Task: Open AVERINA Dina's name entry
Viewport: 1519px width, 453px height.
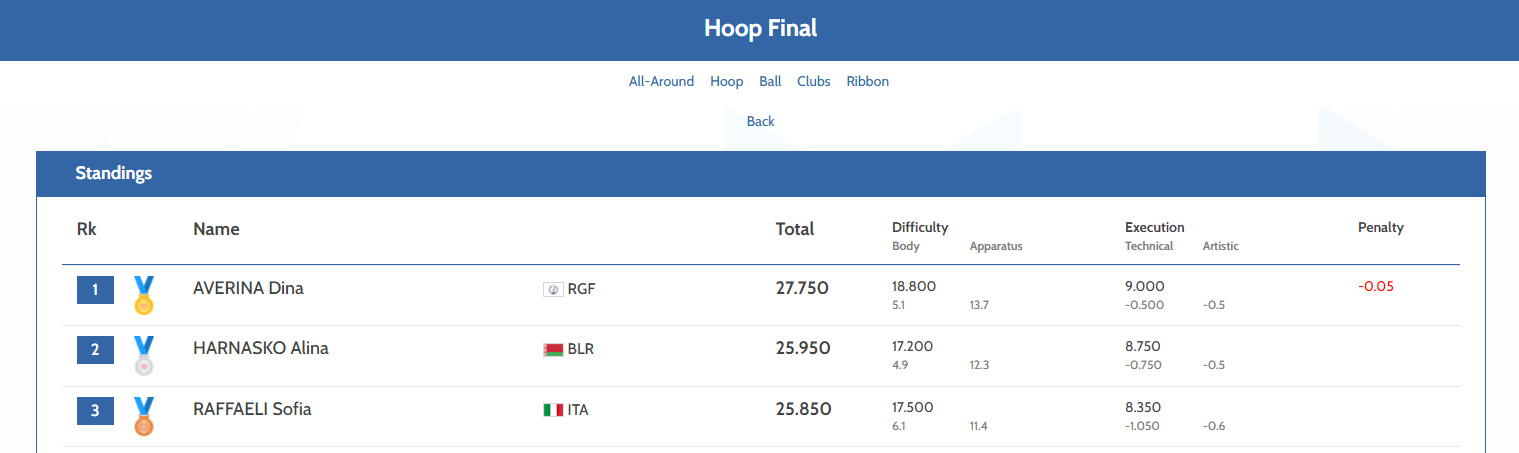Action: tap(248, 289)
